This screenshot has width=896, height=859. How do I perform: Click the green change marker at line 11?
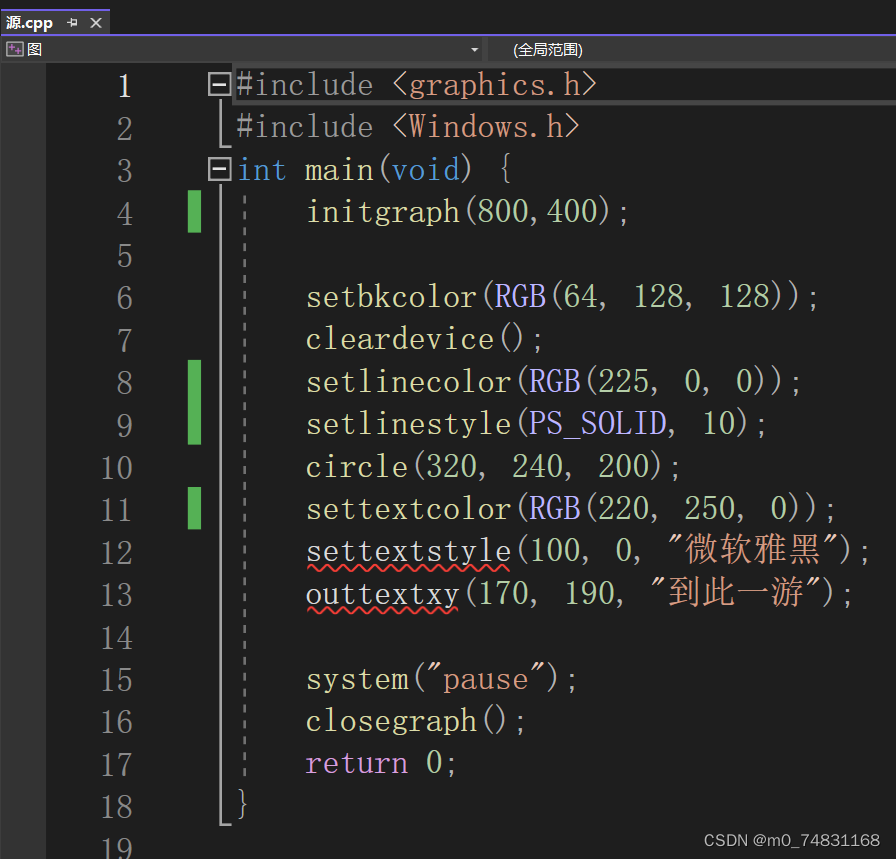pyautogui.click(x=194, y=508)
